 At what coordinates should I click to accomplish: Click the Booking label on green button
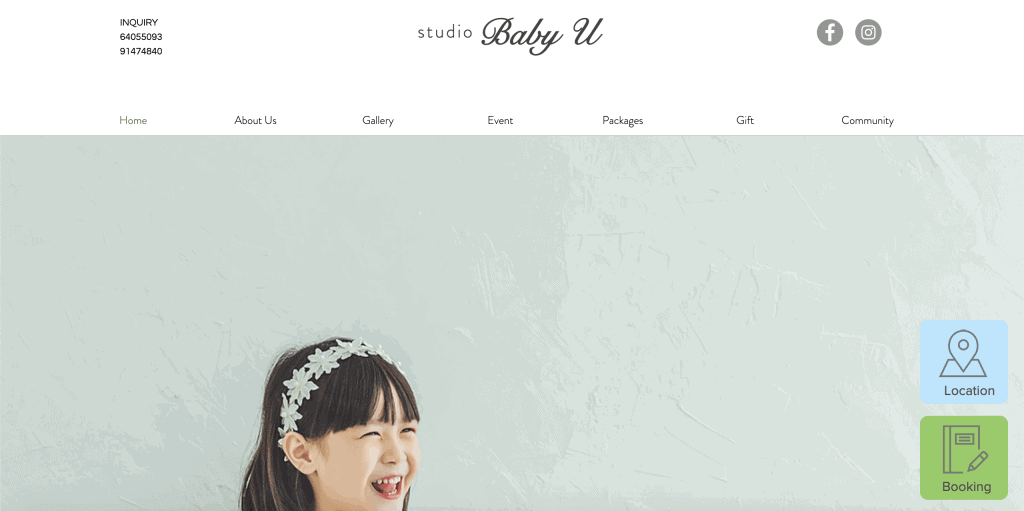click(x=966, y=487)
